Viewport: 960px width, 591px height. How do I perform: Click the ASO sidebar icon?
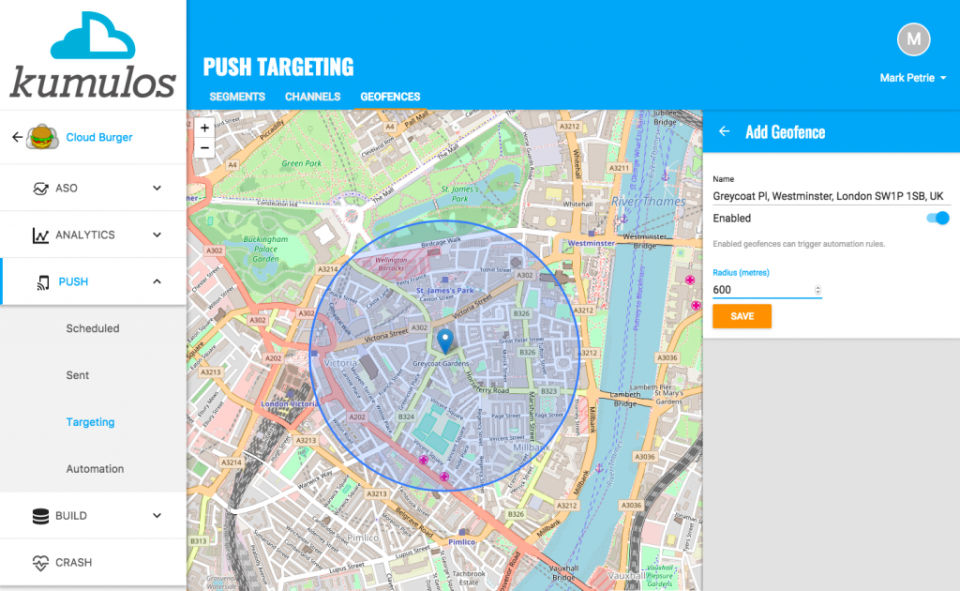tap(40, 188)
